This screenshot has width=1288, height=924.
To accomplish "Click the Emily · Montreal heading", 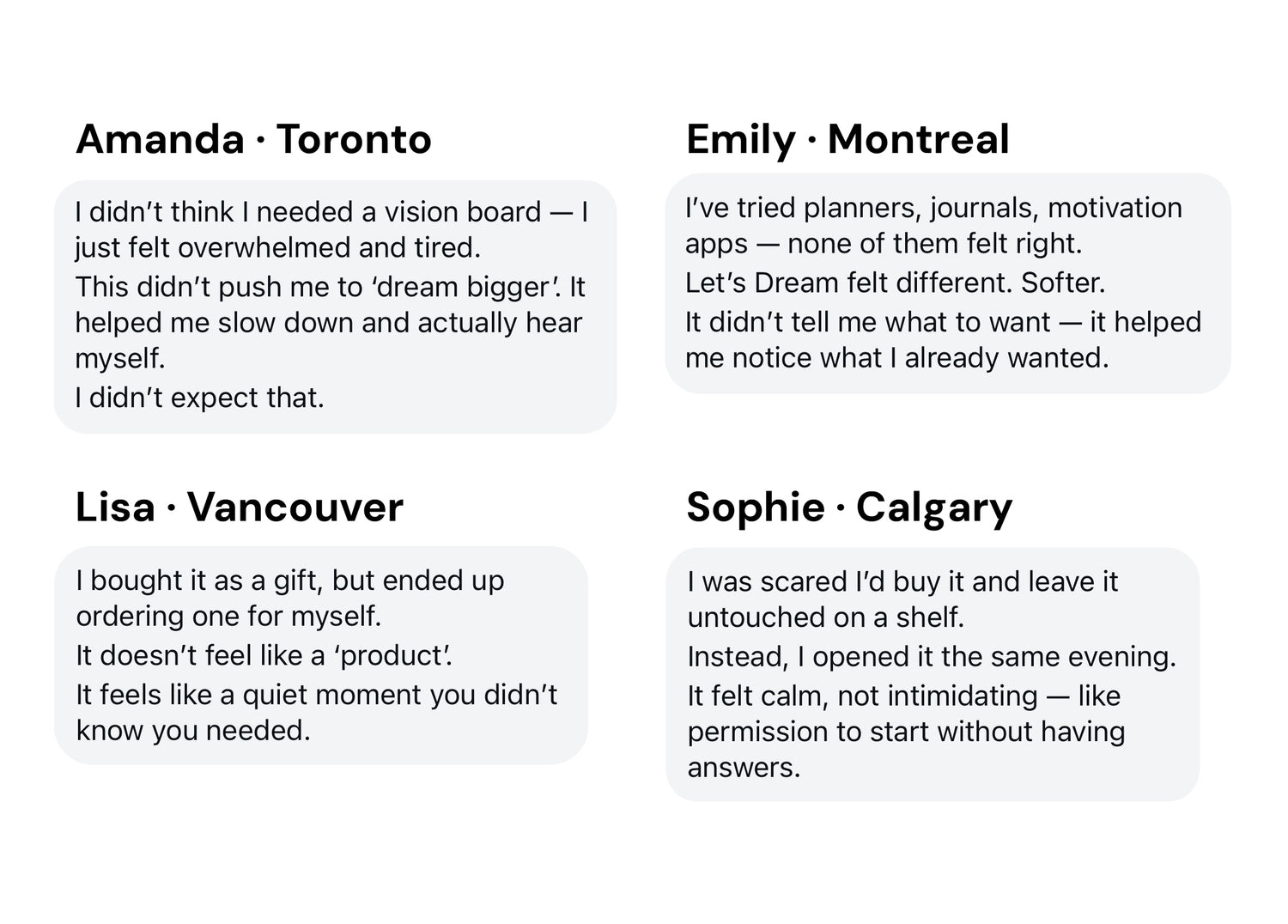I will point(848,139).
